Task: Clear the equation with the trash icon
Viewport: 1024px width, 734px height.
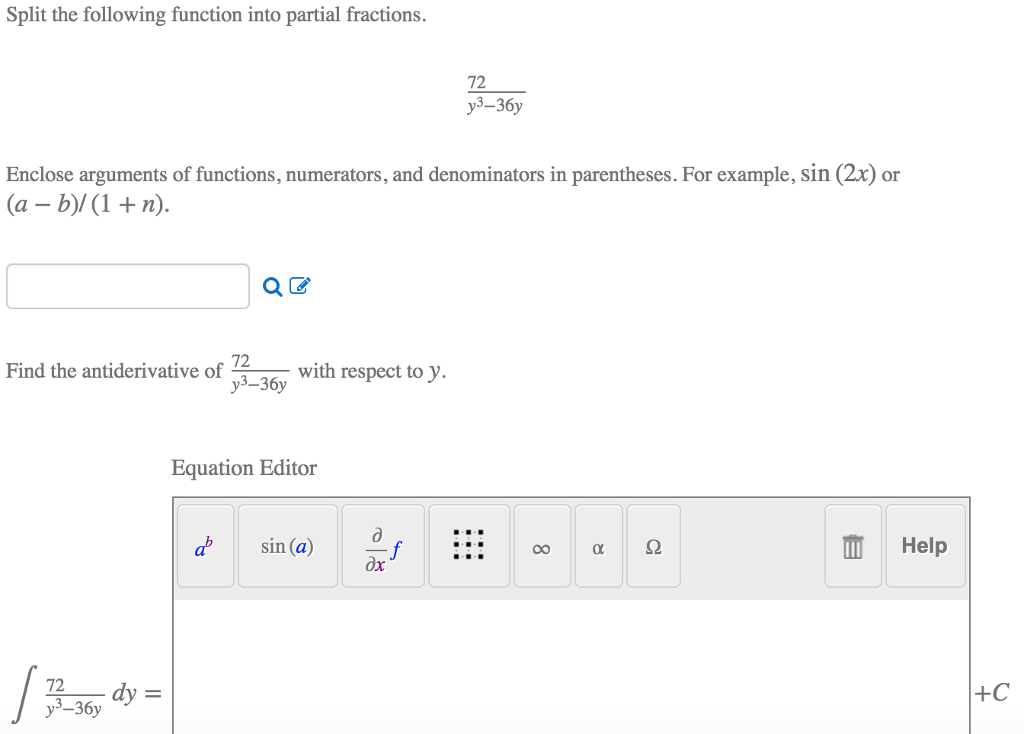Action: pyautogui.click(x=853, y=546)
